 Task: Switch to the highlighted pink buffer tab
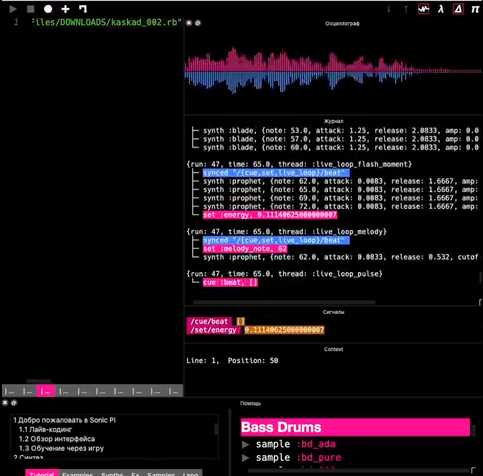click(46, 391)
